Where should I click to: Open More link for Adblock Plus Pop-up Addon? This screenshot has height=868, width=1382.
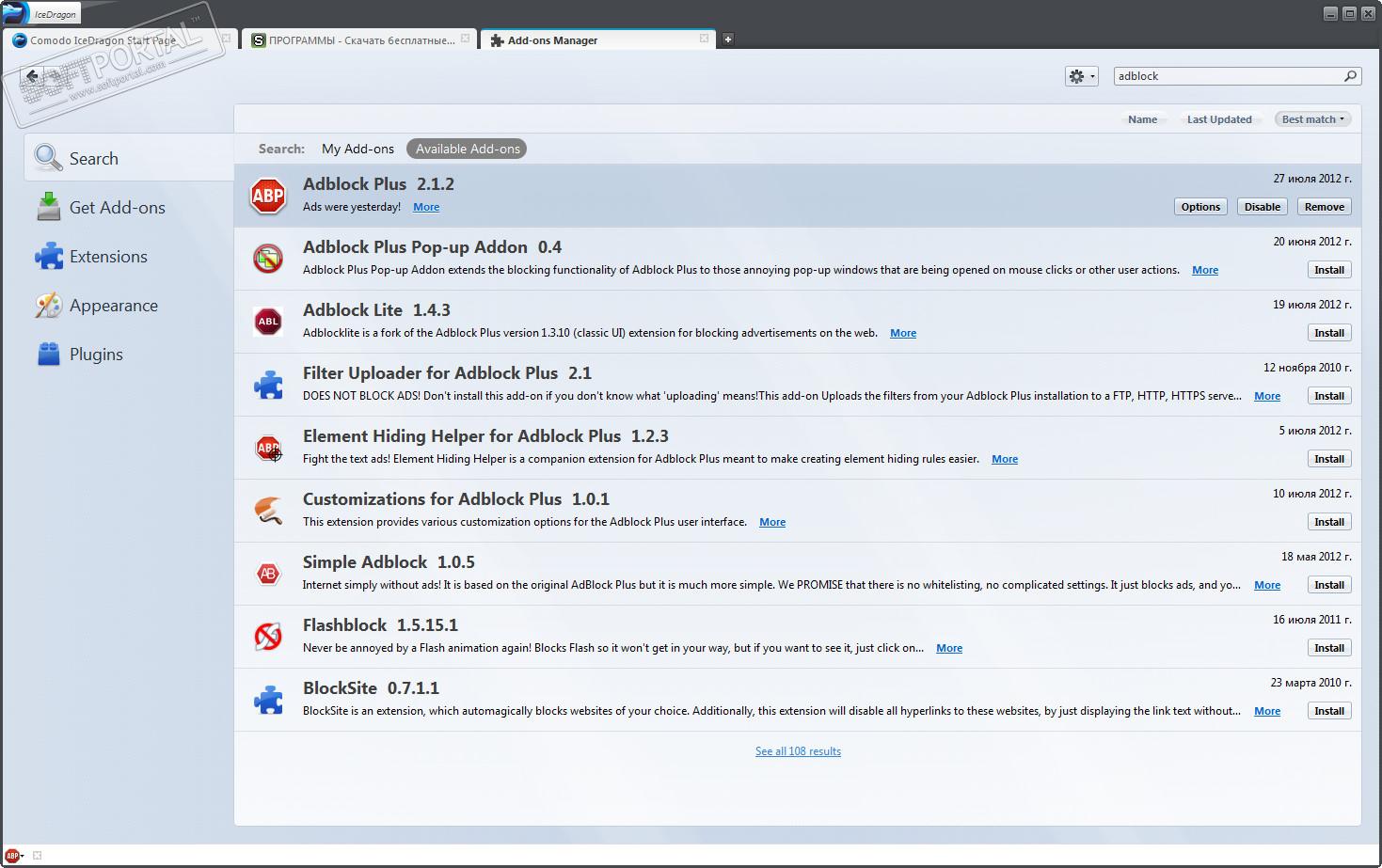(x=1205, y=270)
